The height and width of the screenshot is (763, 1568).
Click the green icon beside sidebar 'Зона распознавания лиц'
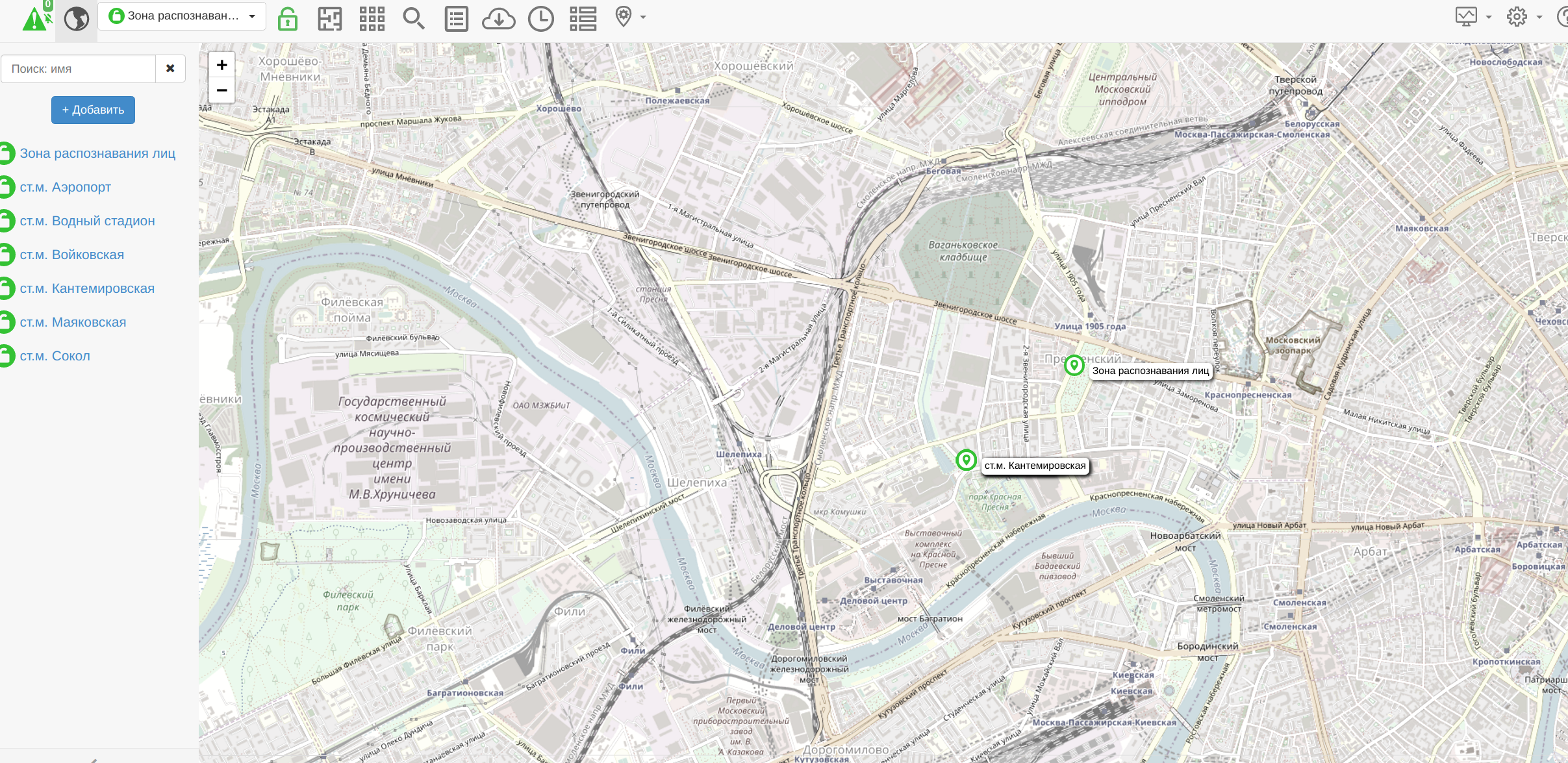click(x=6, y=153)
